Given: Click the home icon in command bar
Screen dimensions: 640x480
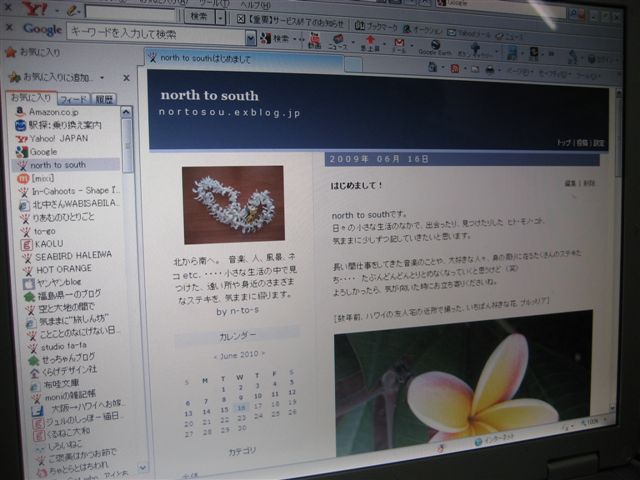Looking at the screenshot, I should point(432,67).
